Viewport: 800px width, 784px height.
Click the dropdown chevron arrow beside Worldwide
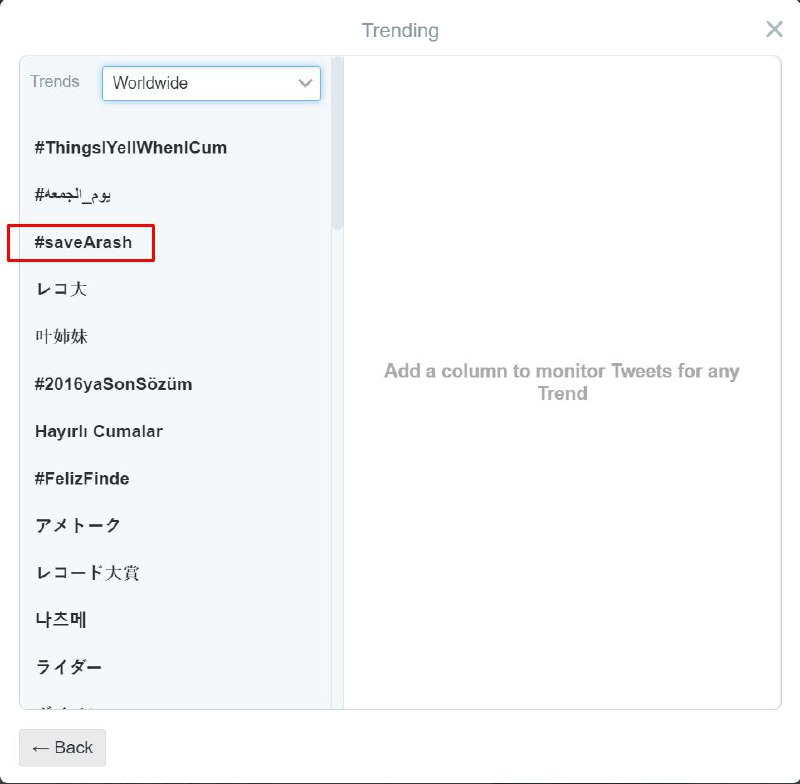[x=306, y=83]
